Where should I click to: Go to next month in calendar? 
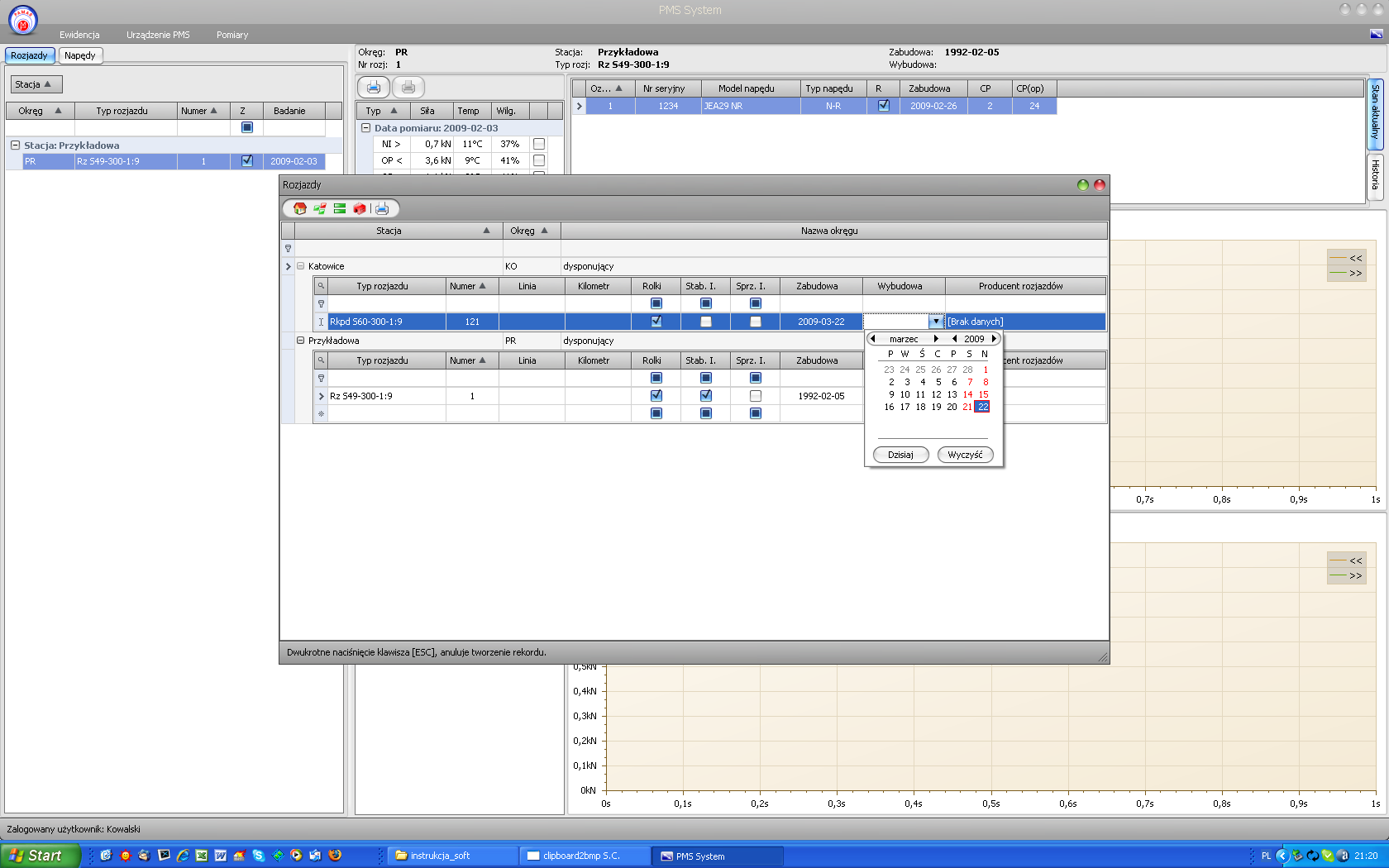click(x=936, y=339)
